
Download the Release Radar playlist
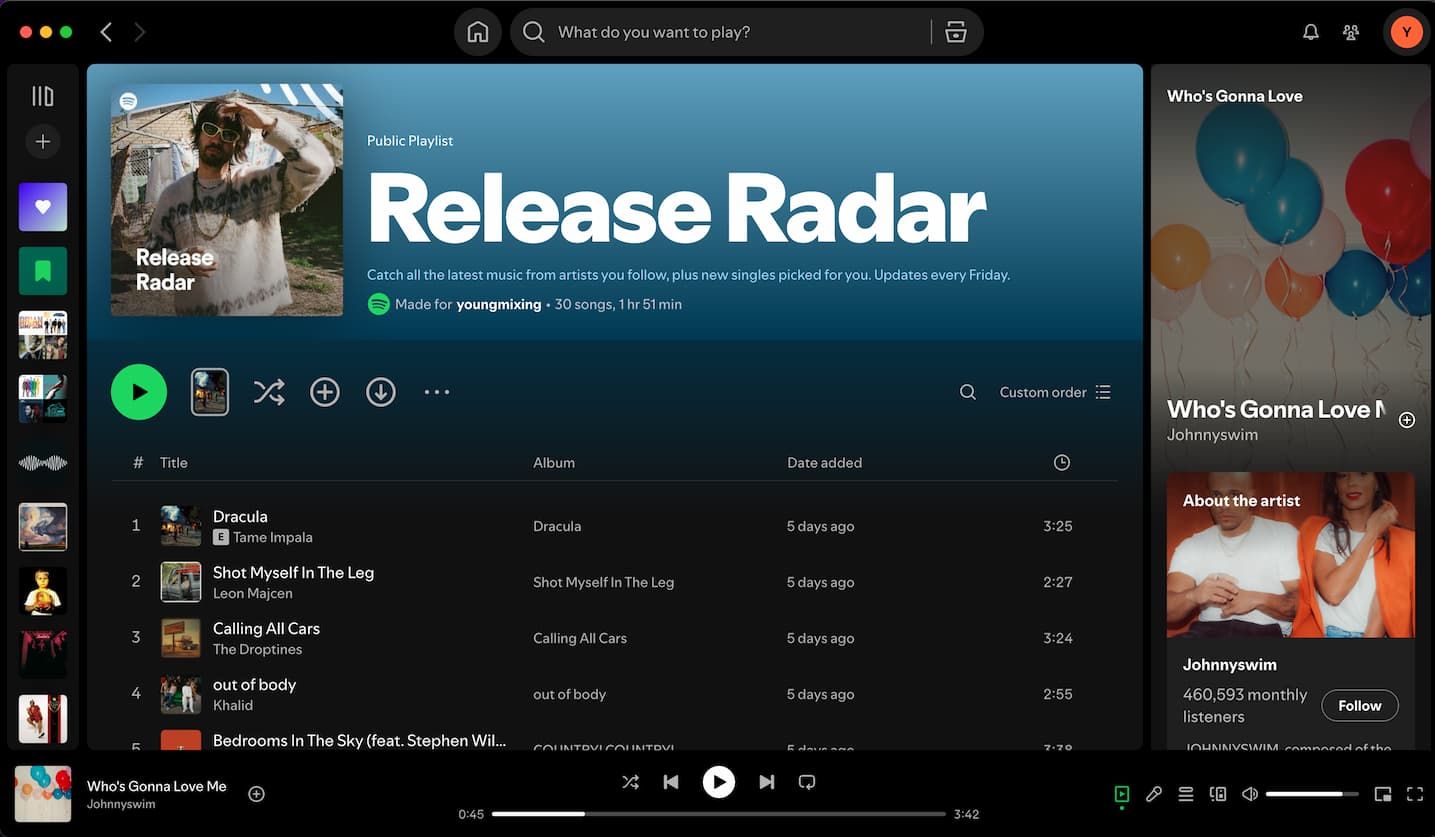click(381, 391)
